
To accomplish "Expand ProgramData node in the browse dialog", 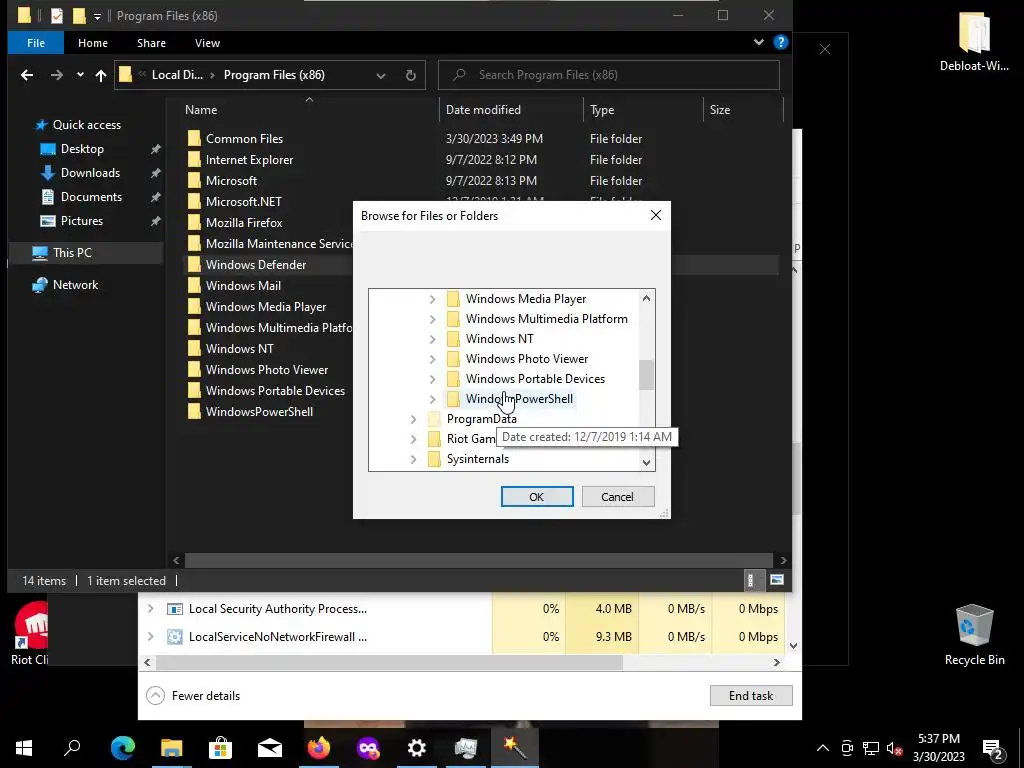I will 413,419.
